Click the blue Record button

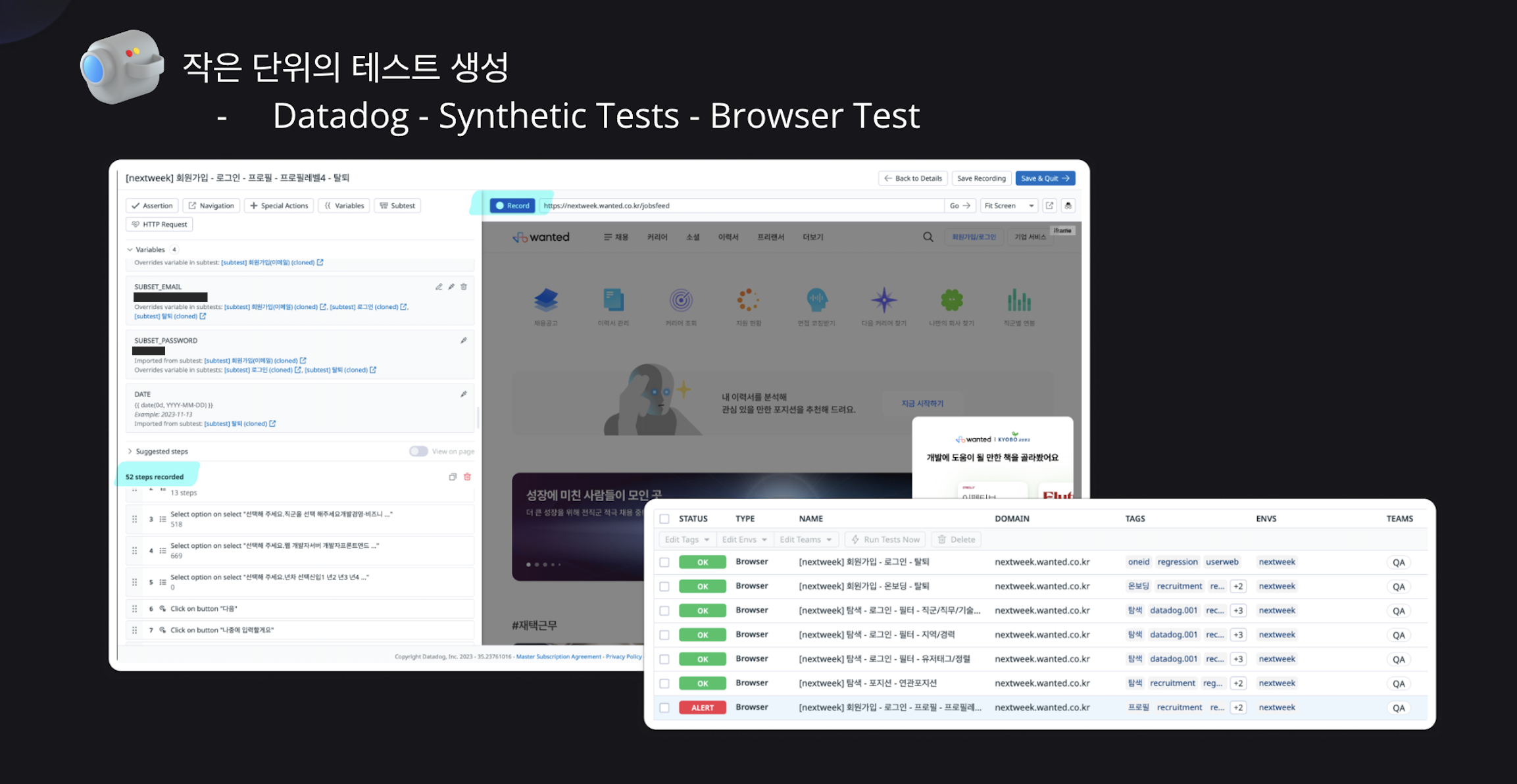[x=512, y=206]
